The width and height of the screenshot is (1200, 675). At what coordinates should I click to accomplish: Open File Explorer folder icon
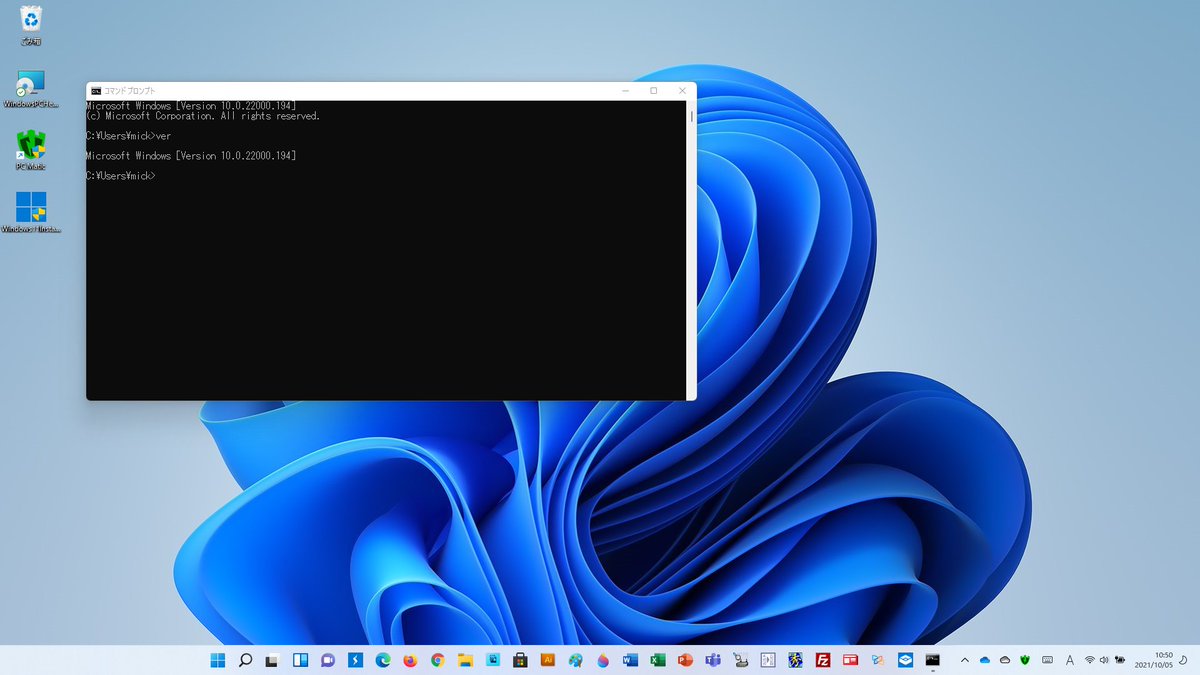(465, 660)
